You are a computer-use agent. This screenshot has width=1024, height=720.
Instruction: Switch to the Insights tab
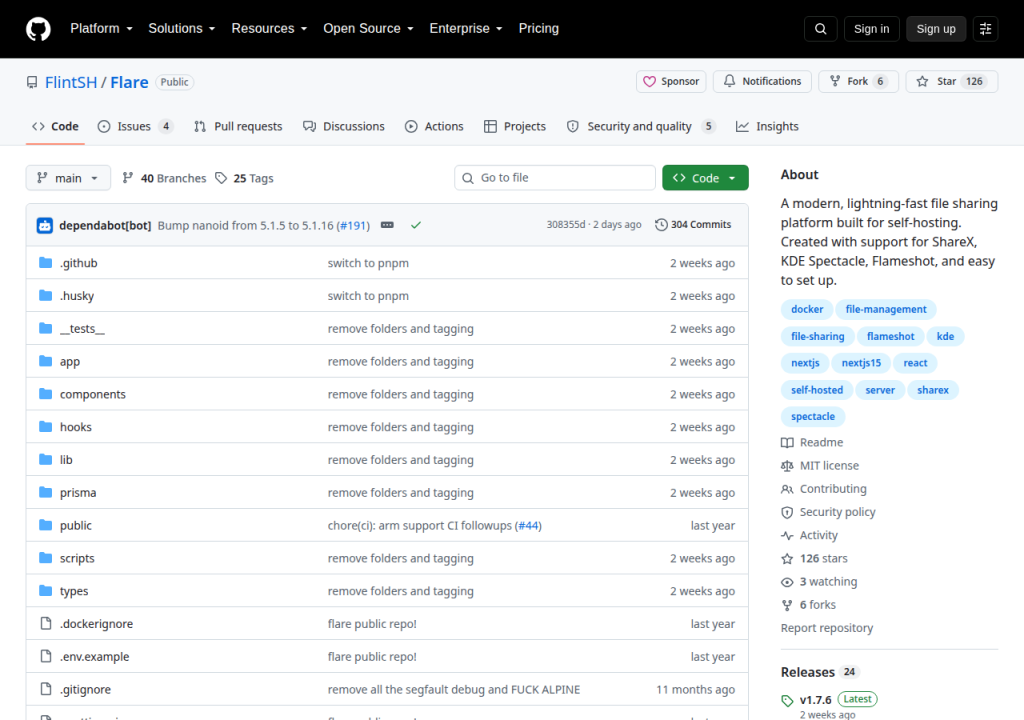pyautogui.click(x=767, y=126)
